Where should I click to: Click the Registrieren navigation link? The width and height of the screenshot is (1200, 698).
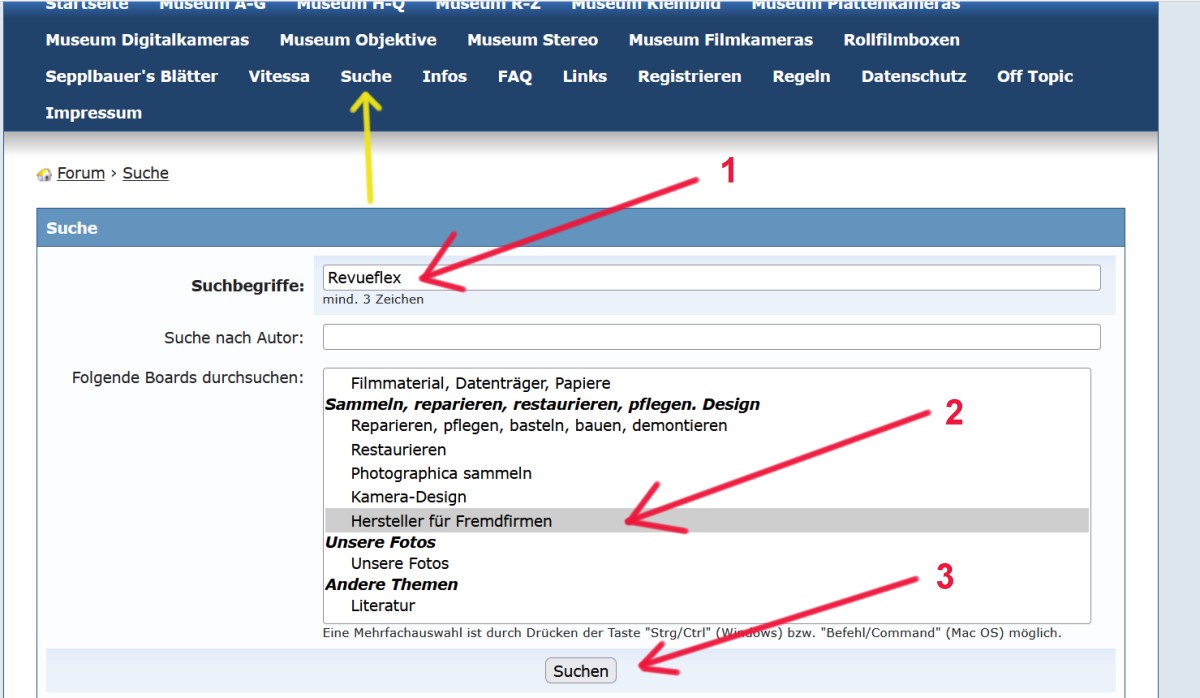coord(690,76)
